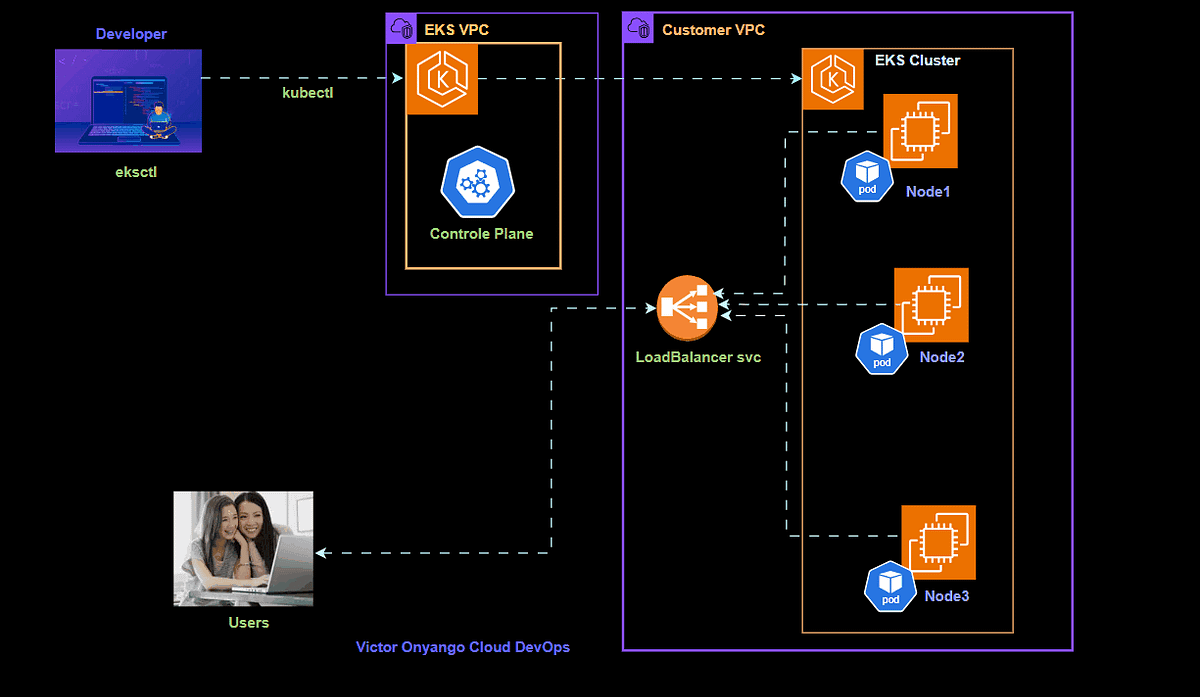Select the pod icon beside Node3
The width and height of the screenshot is (1200, 697).
(889, 586)
